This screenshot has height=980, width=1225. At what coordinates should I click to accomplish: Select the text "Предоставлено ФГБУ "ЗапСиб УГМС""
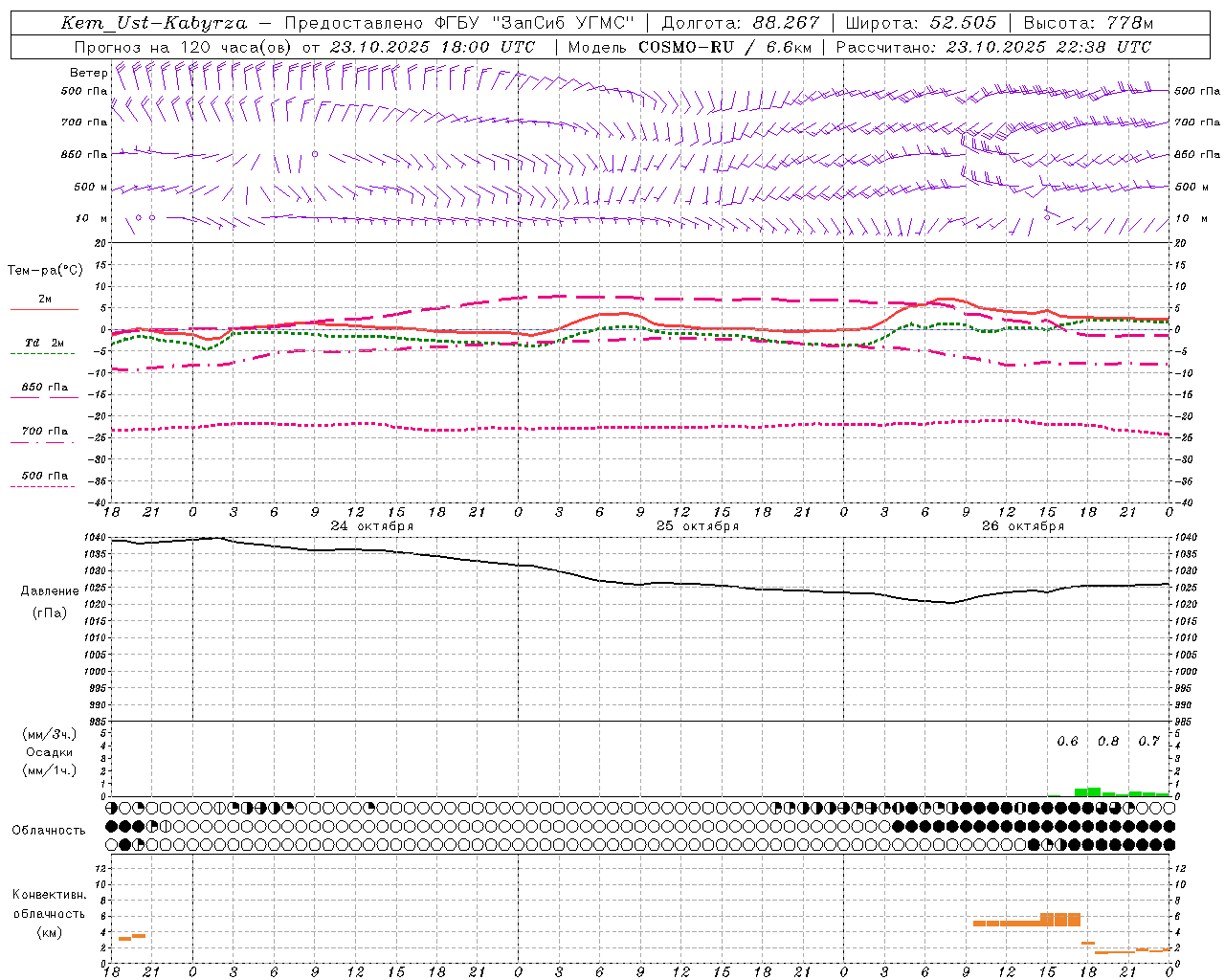(460, 23)
